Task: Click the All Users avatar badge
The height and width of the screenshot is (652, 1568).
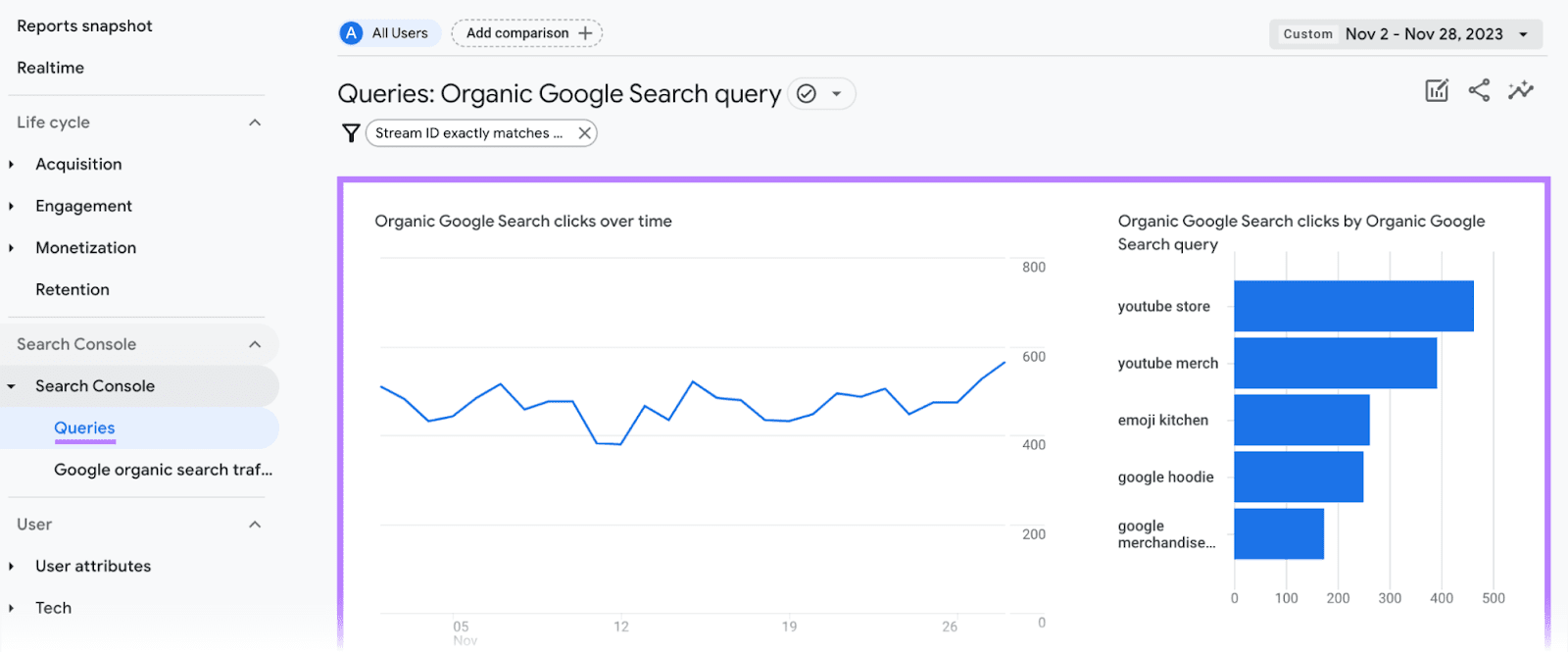Action: [x=351, y=33]
